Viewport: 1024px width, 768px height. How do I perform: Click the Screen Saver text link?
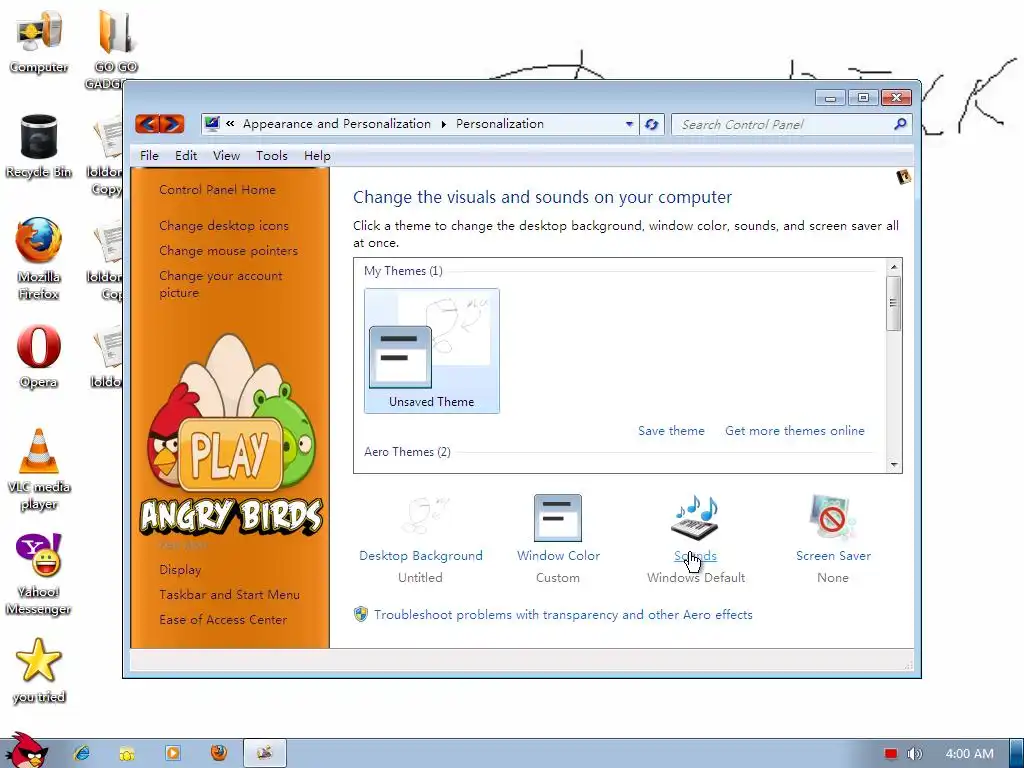[833, 555]
